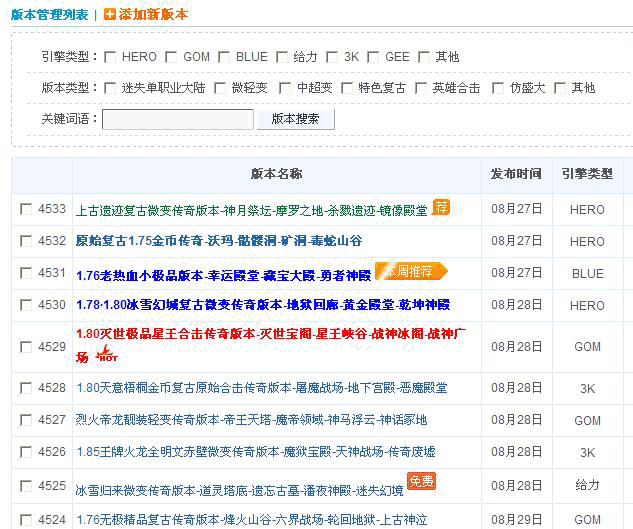Select 英雄合击 version type checkbox
This screenshot has width=633, height=529.
click(x=421, y=88)
